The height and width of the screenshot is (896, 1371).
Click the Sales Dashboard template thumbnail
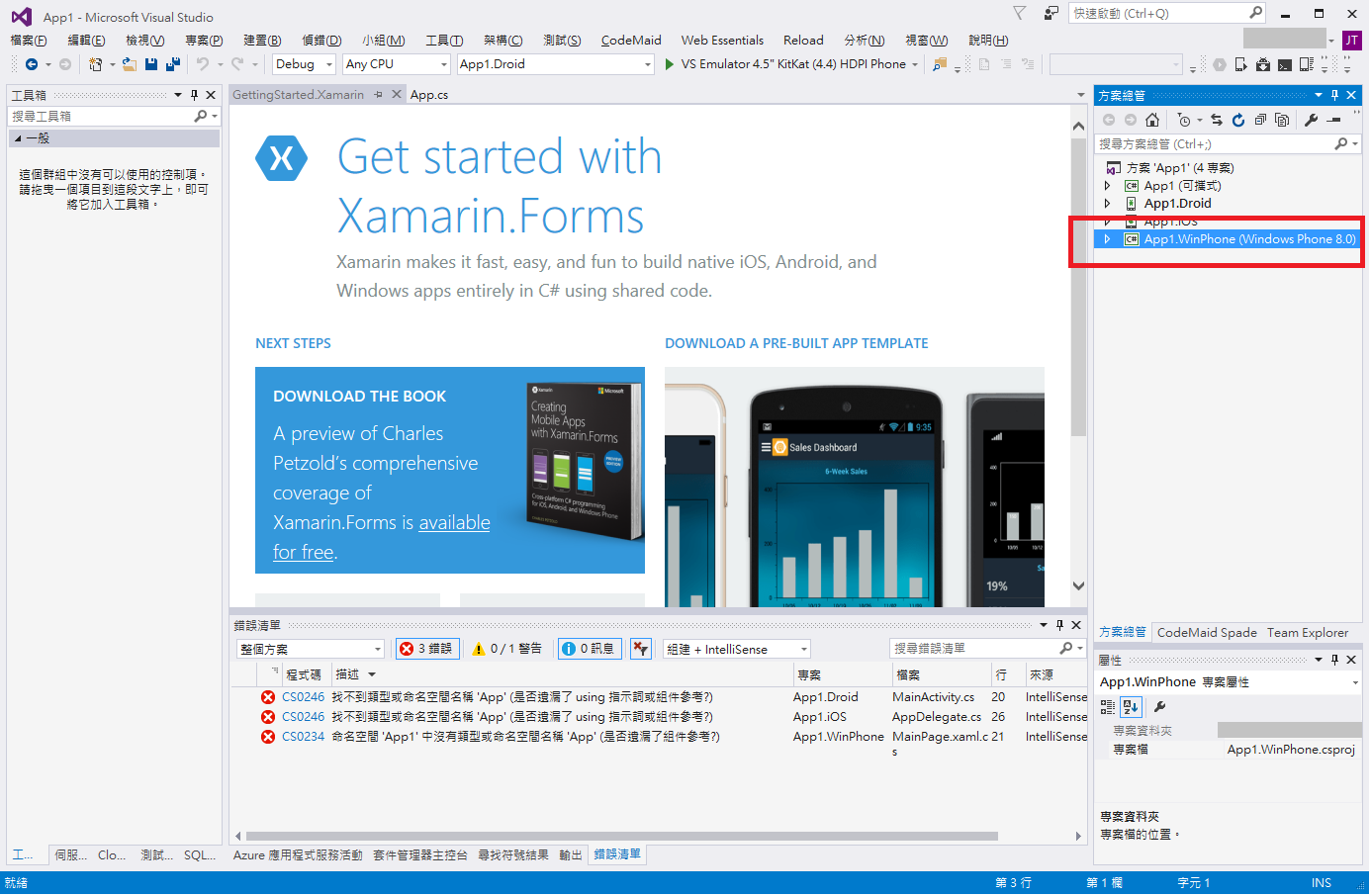pyautogui.click(x=855, y=488)
